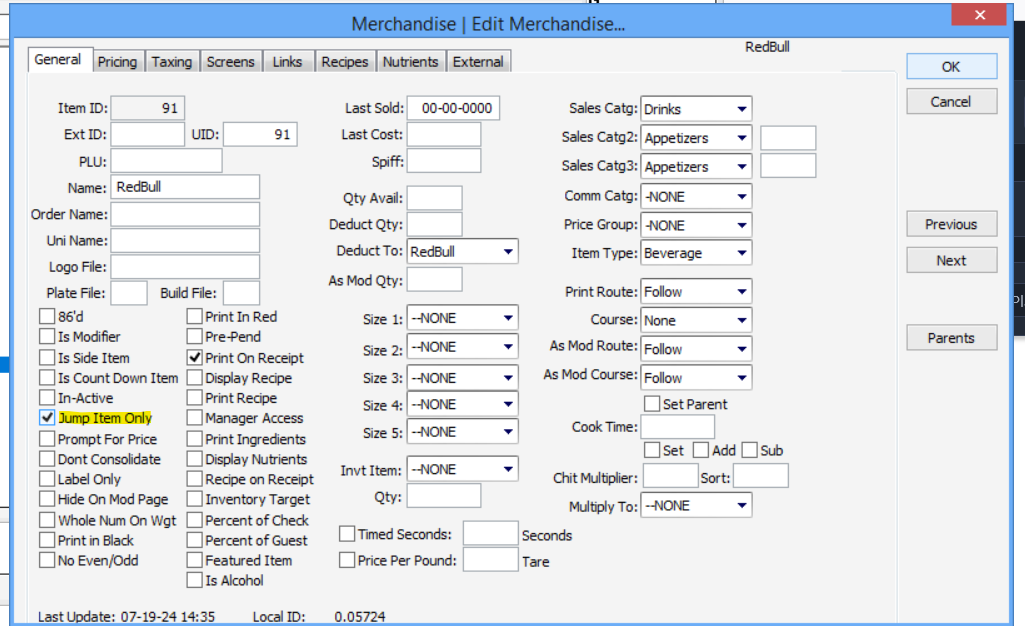Go to the Next item

coord(951,261)
